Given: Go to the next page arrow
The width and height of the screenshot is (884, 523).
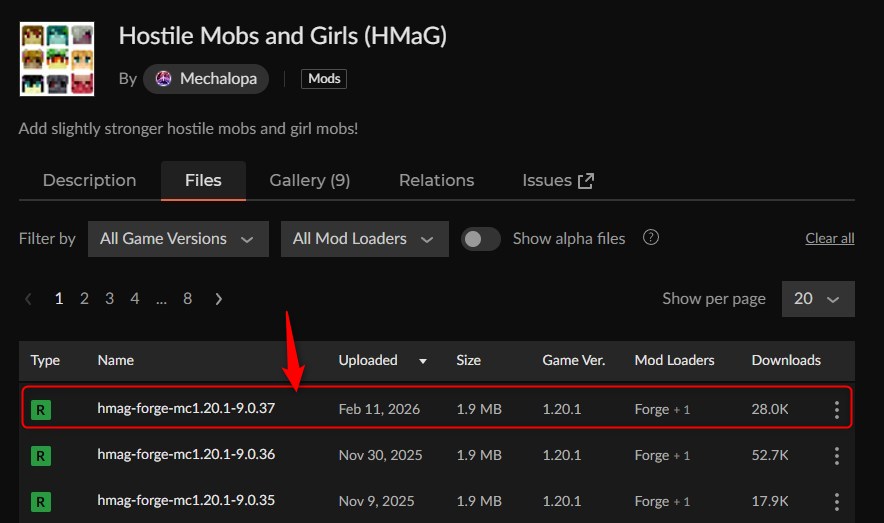Looking at the screenshot, I should 219,299.
